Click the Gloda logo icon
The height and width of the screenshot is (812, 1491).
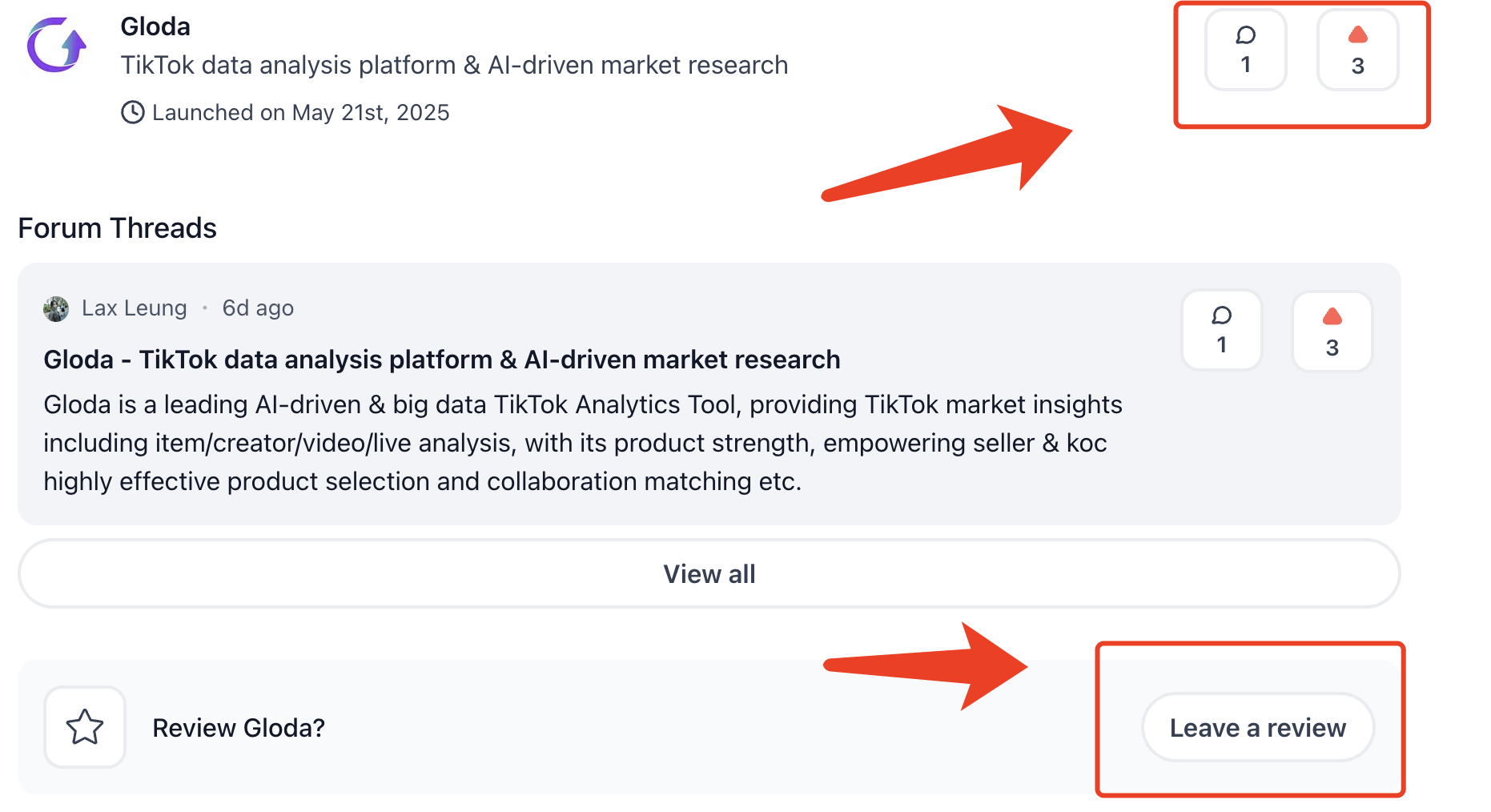coord(57,46)
